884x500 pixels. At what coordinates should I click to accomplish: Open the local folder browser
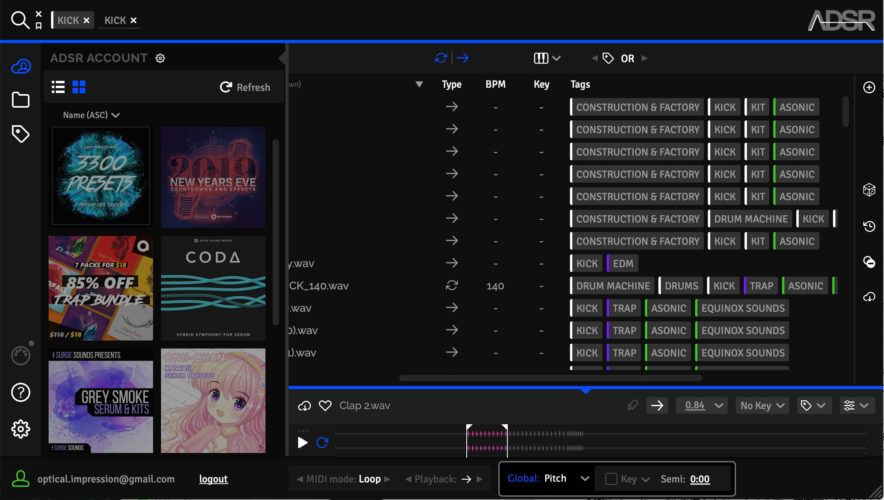click(x=20, y=100)
